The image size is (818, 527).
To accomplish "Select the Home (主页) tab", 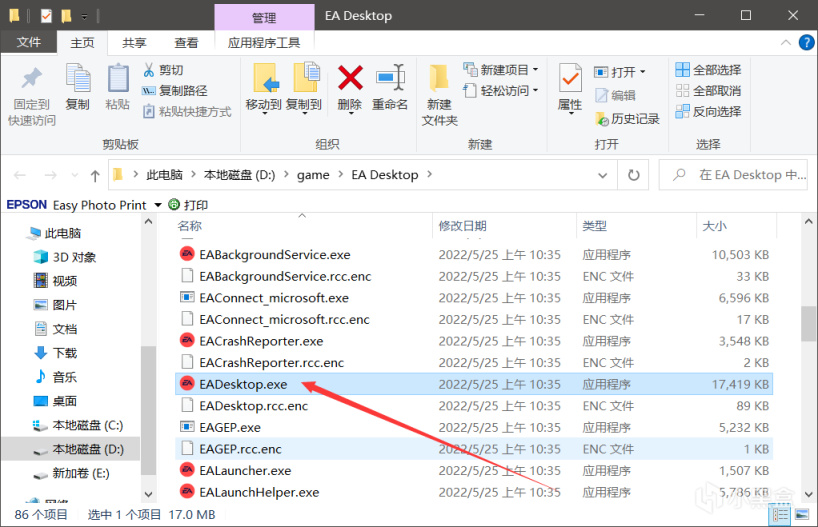I will [x=82, y=43].
